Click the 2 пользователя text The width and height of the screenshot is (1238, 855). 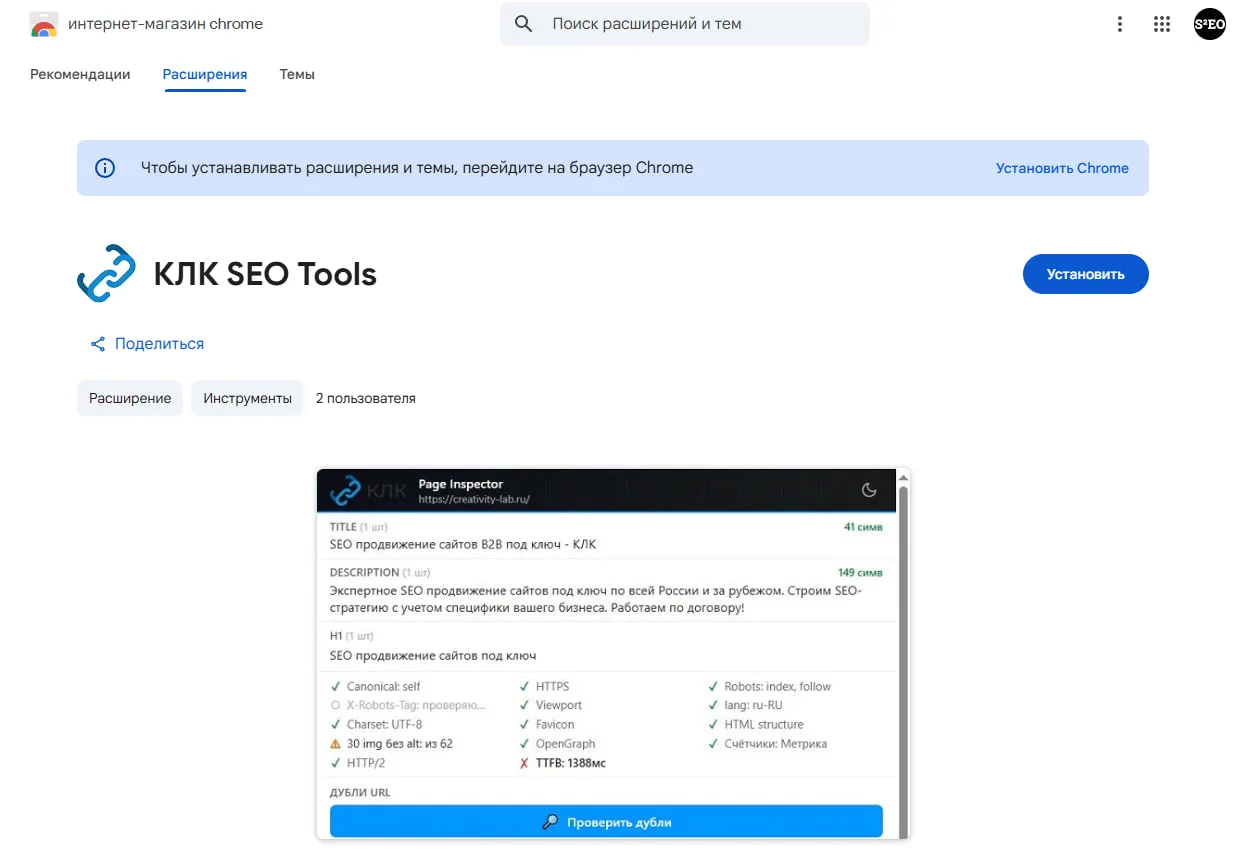click(x=365, y=398)
